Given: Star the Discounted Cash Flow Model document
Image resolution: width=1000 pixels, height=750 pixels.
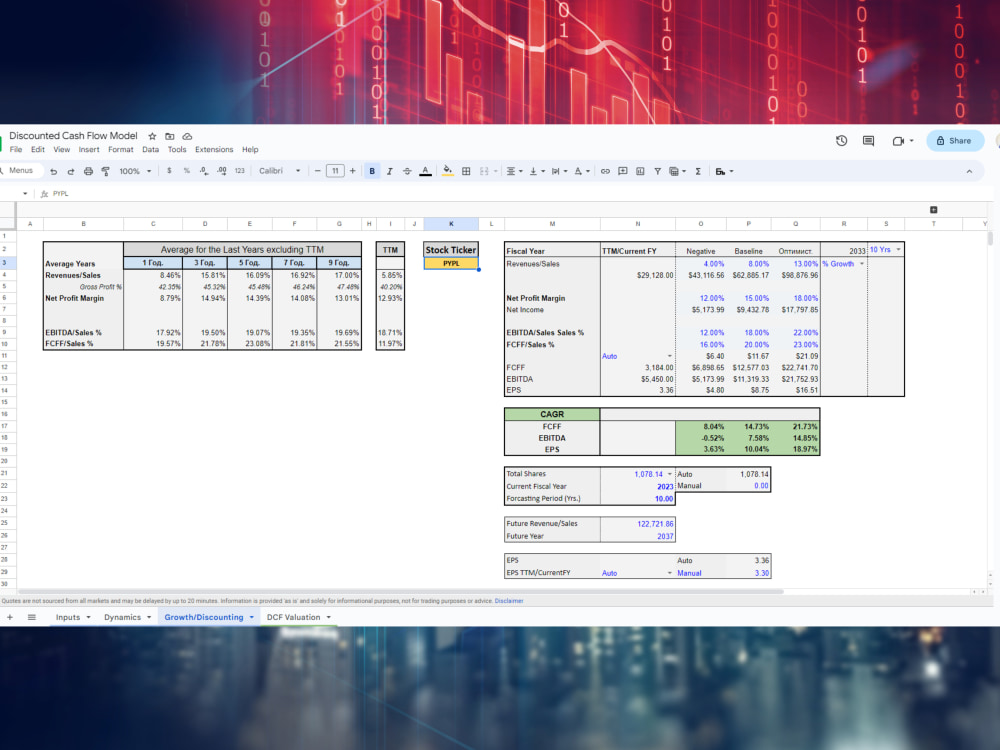Looking at the screenshot, I should (x=152, y=136).
